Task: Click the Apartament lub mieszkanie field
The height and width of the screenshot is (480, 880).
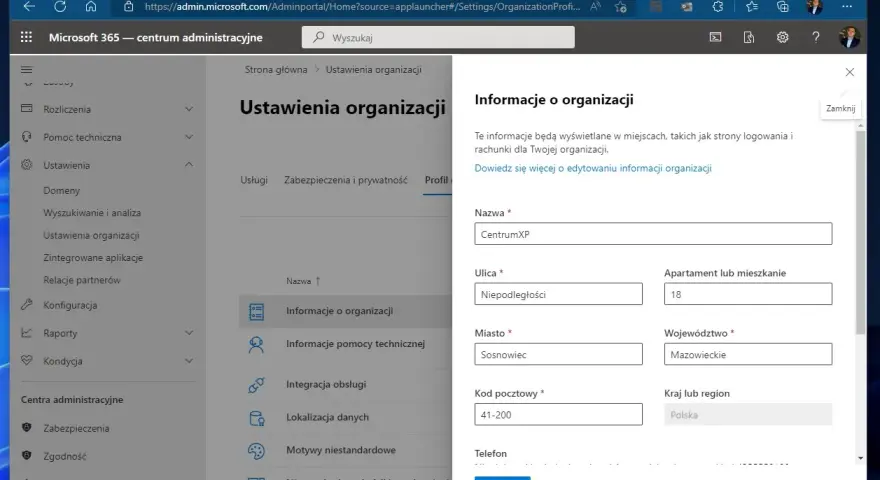Action: click(x=748, y=294)
